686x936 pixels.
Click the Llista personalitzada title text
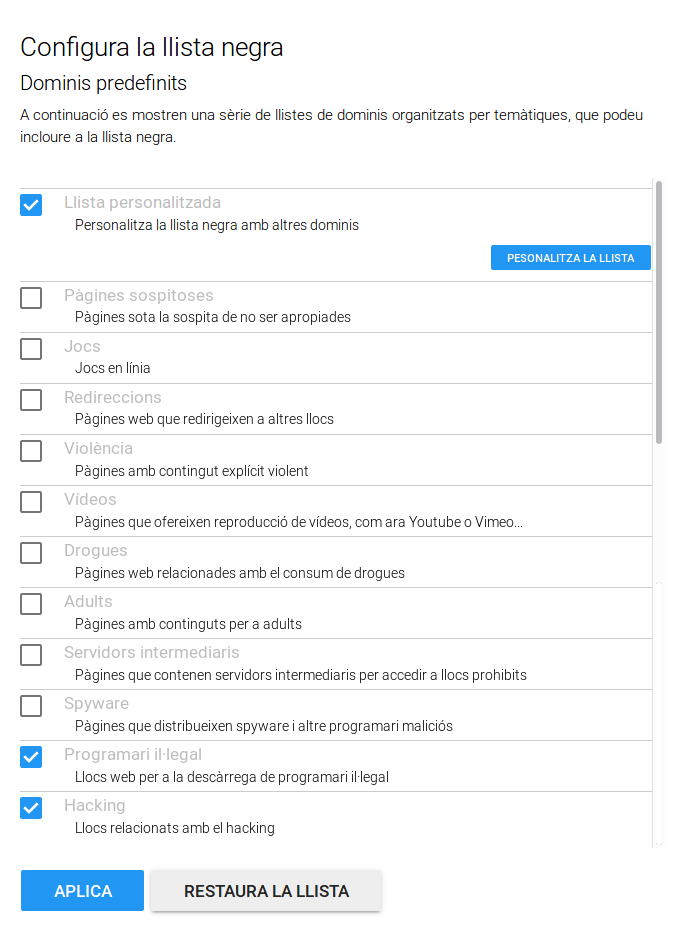coord(142,203)
